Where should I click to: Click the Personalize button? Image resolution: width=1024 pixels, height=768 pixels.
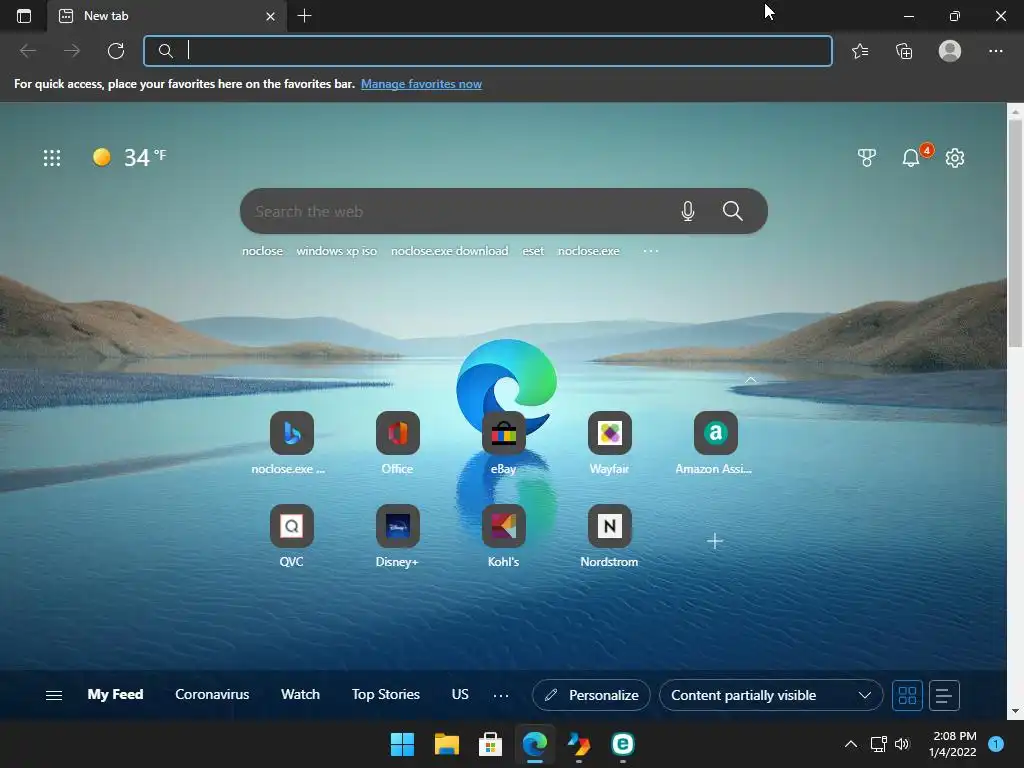(x=591, y=696)
